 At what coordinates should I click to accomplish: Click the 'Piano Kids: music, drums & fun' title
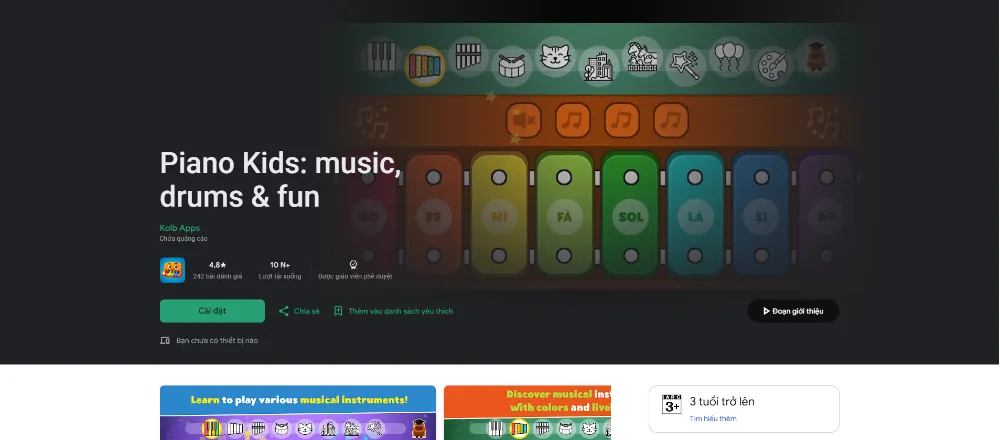280,180
